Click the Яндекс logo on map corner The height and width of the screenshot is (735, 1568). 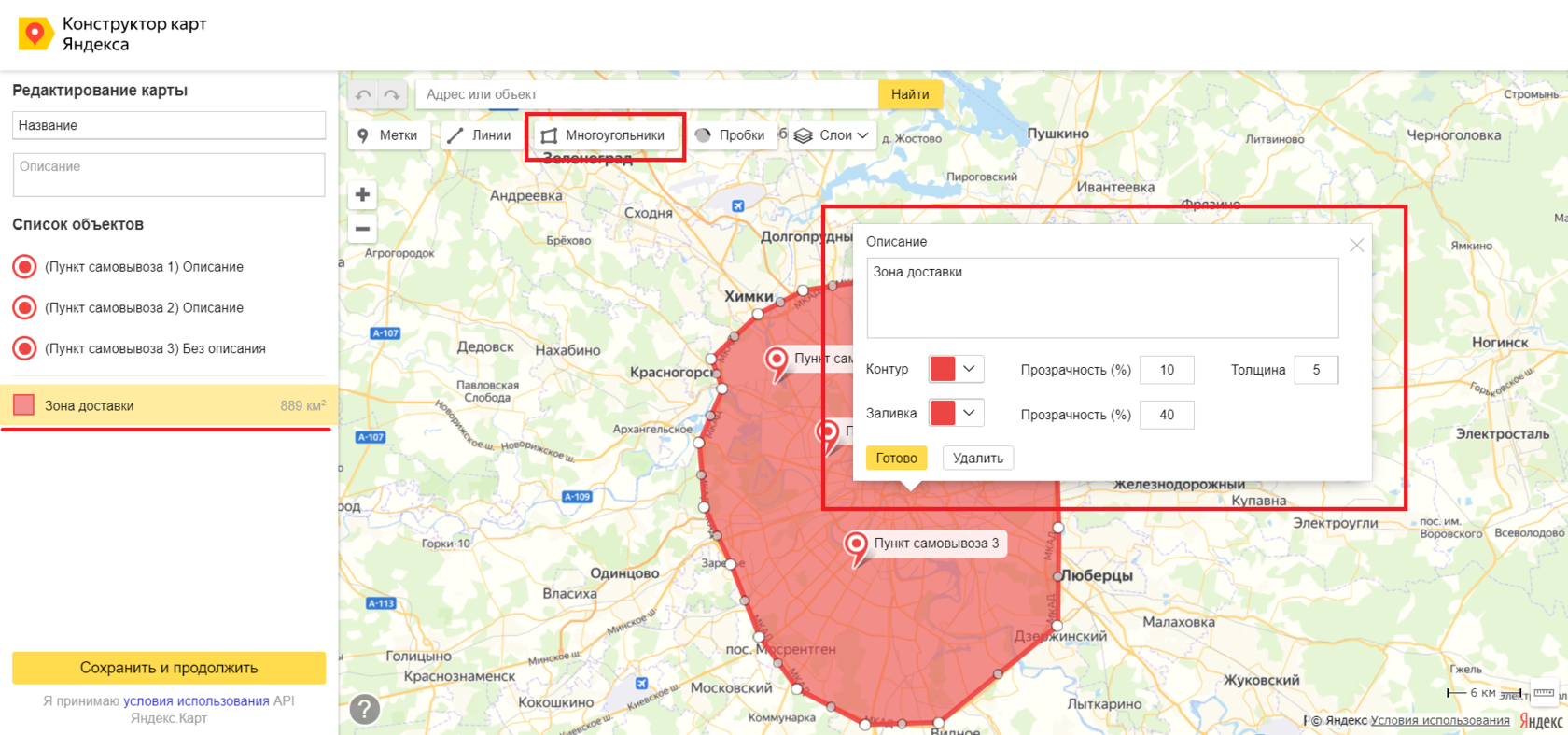pyautogui.click(x=1541, y=721)
